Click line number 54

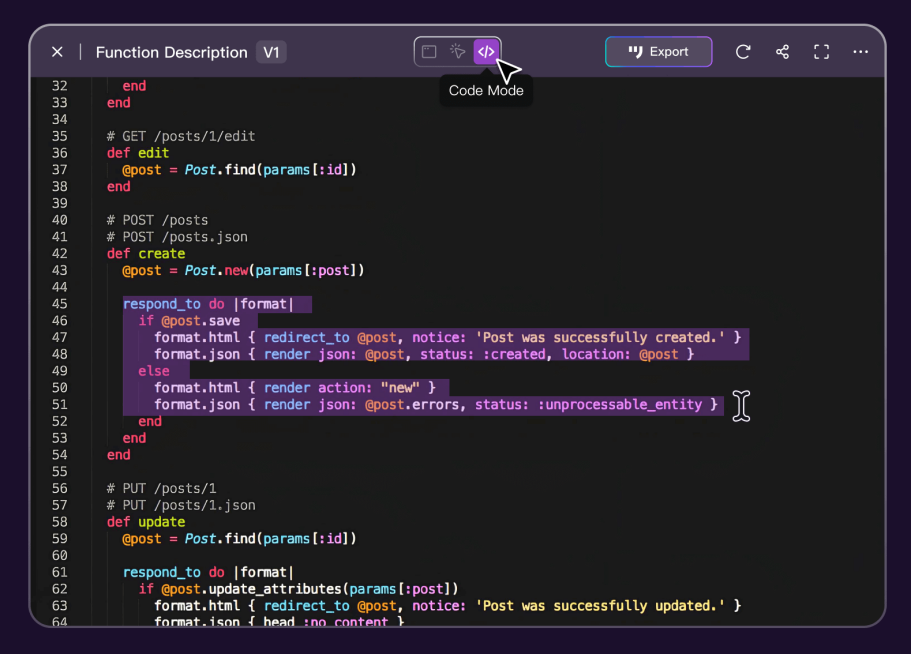point(60,455)
